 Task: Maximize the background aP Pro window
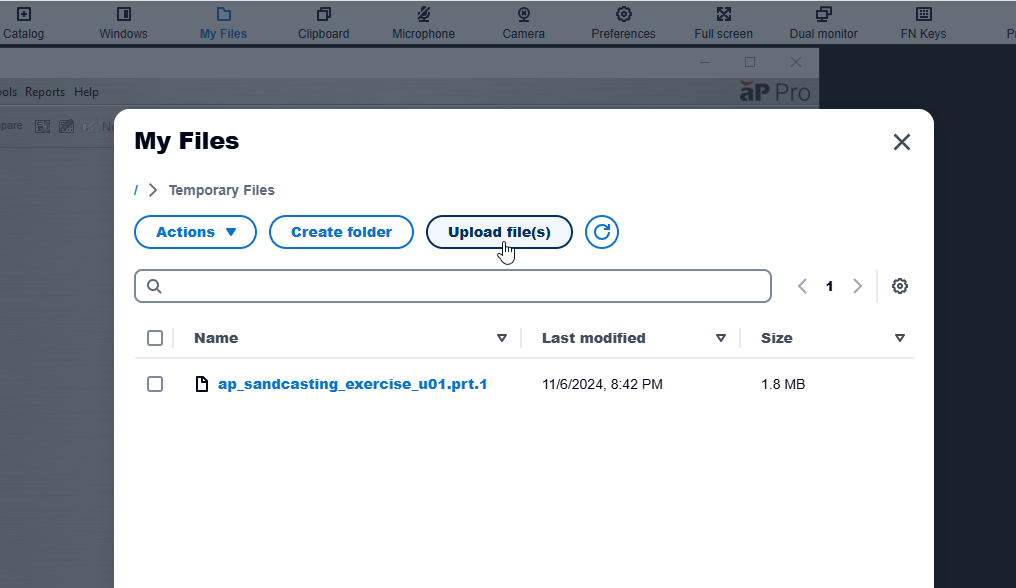click(x=750, y=62)
